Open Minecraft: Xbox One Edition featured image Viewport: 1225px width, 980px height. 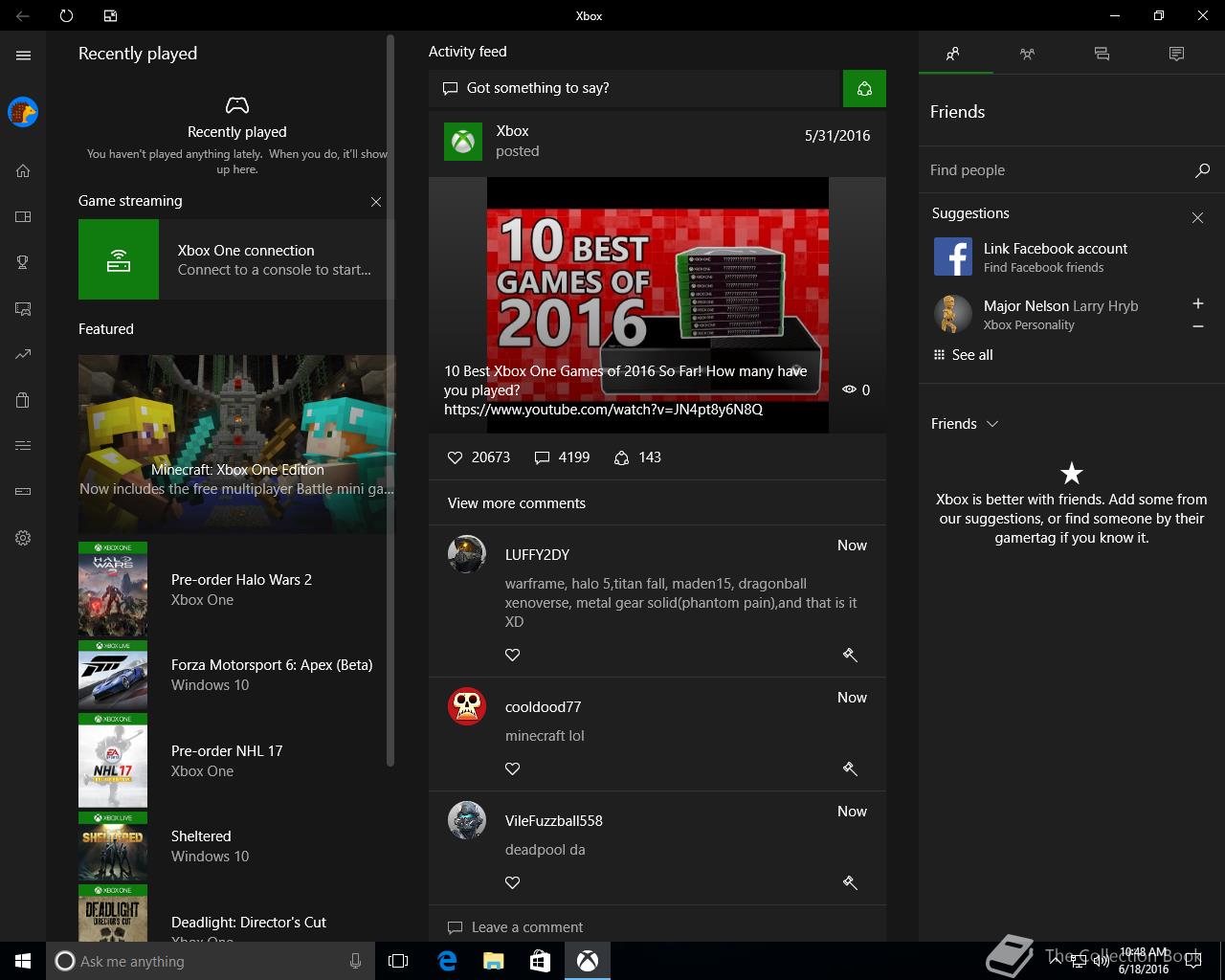(x=236, y=444)
